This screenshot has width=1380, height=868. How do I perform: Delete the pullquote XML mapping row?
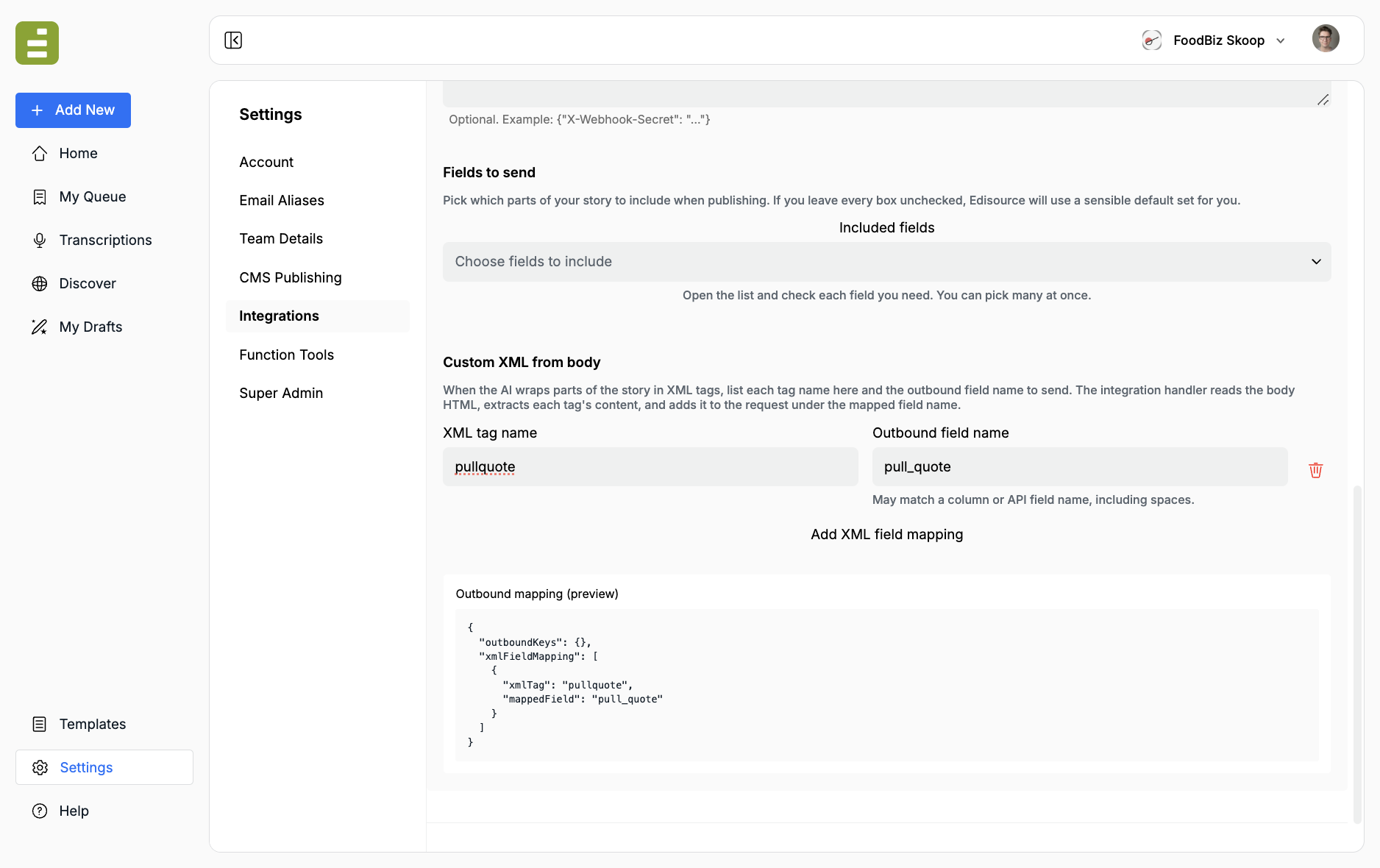click(x=1316, y=470)
